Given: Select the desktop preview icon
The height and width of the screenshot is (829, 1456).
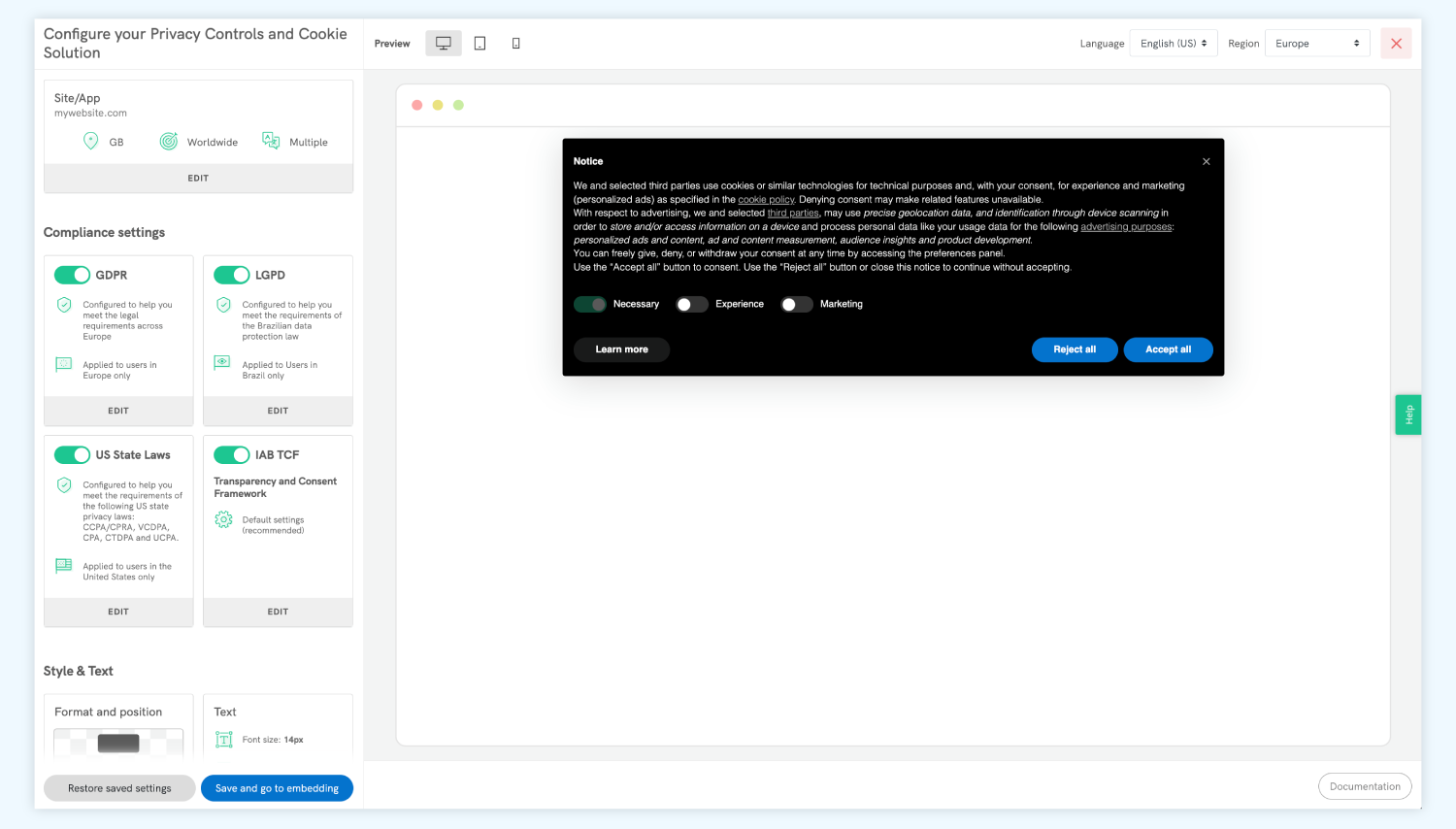Looking at the screenshot, I should tap(444, 43).
